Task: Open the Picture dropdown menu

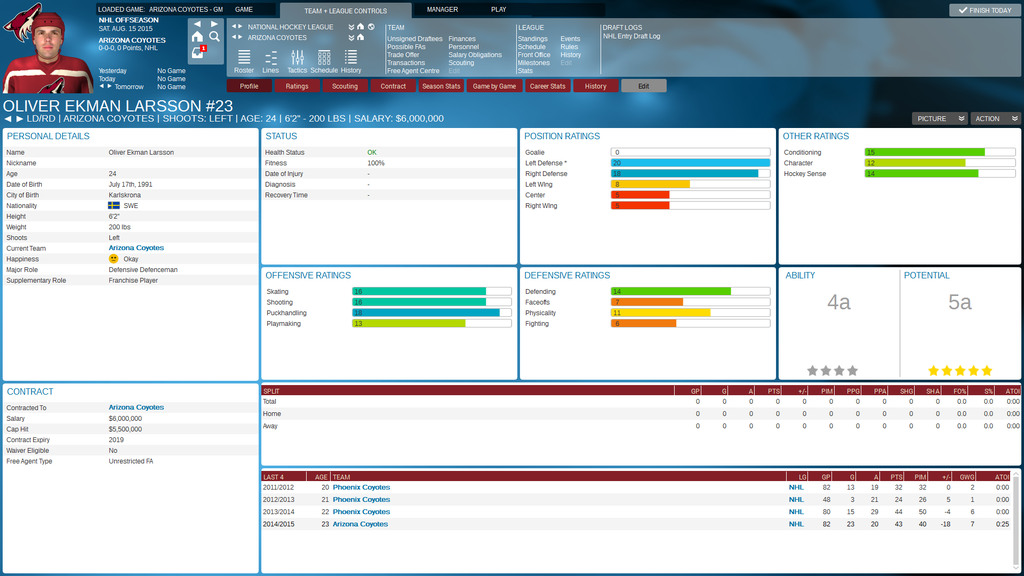Action: click(x=940, y=119)
